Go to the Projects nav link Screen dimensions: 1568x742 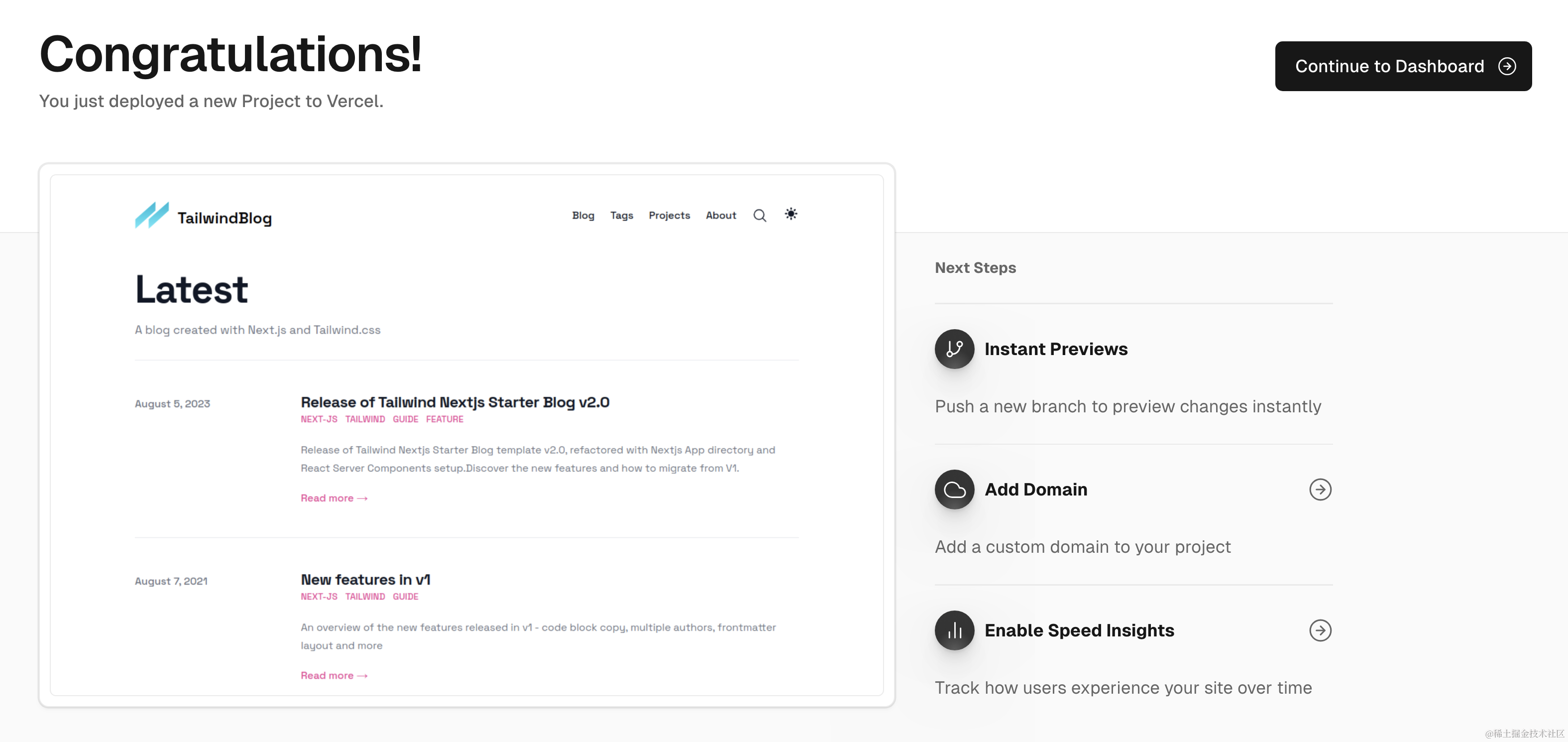(669, 216)
